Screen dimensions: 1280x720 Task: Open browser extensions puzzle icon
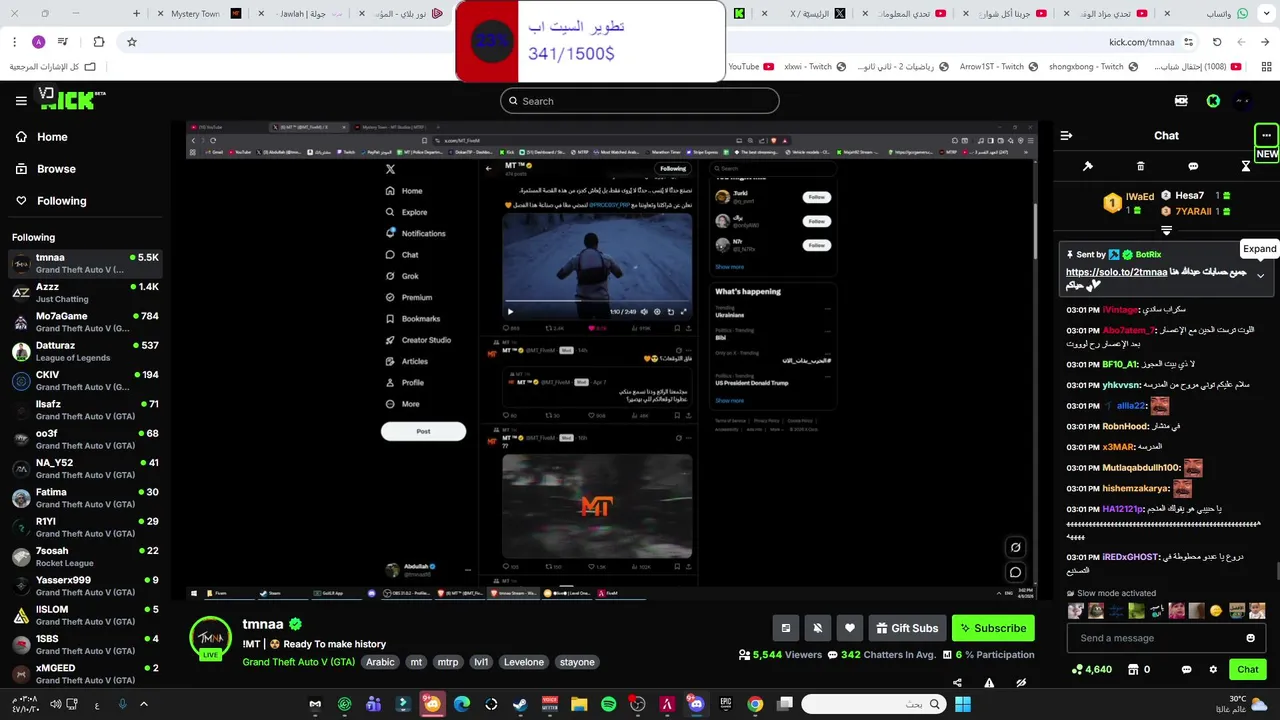click(x=98, y=42)
